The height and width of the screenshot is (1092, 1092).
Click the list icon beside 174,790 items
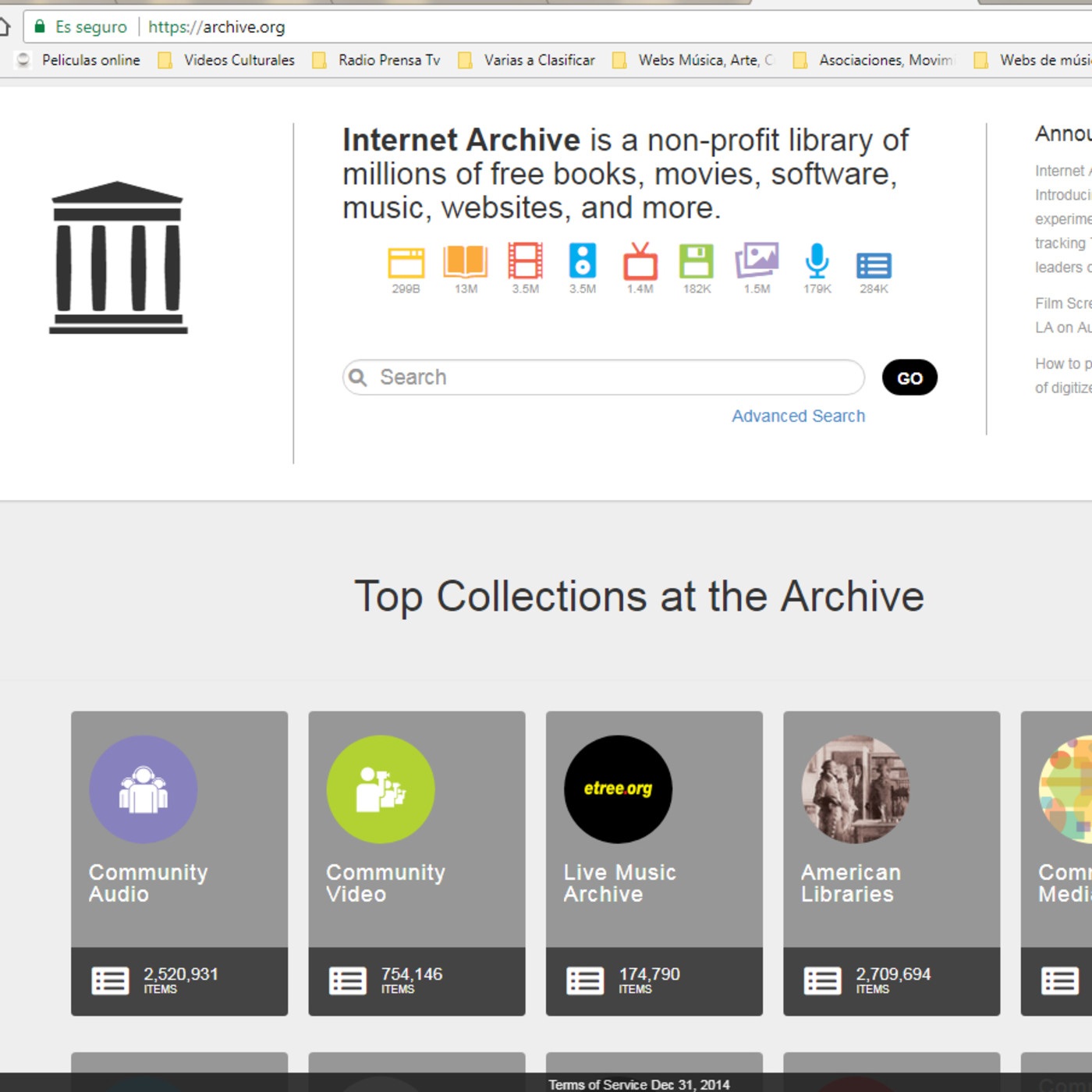click(585, 980)
